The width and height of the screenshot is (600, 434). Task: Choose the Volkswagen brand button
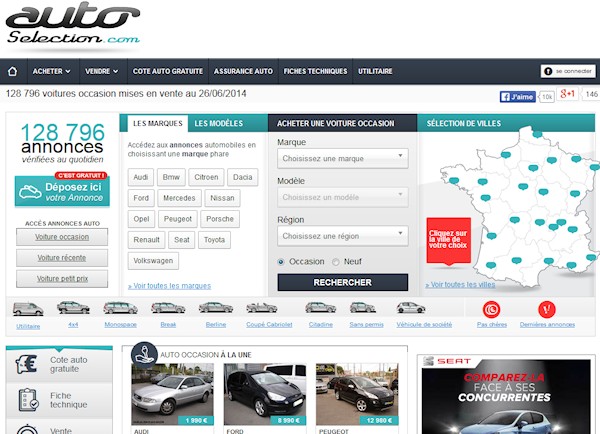[153, 261]
